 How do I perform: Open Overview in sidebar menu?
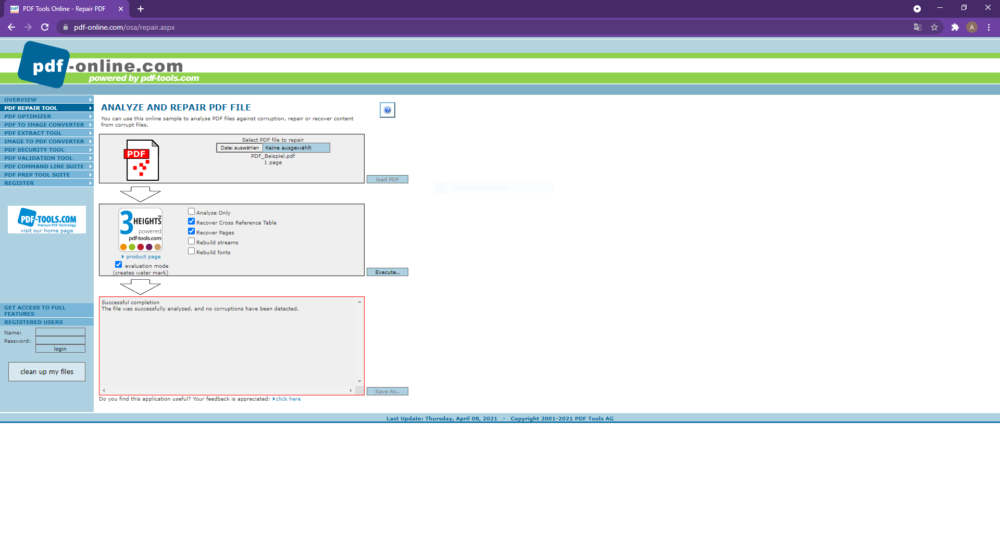coord(47,99)
